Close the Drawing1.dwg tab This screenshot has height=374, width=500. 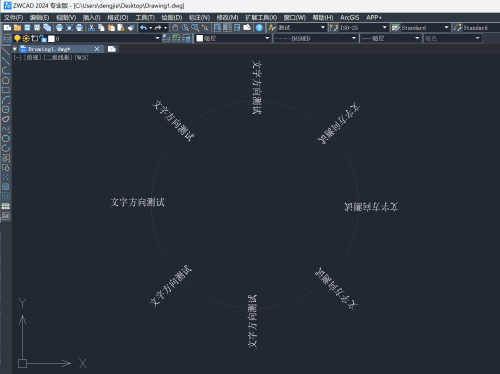point(97,49)
